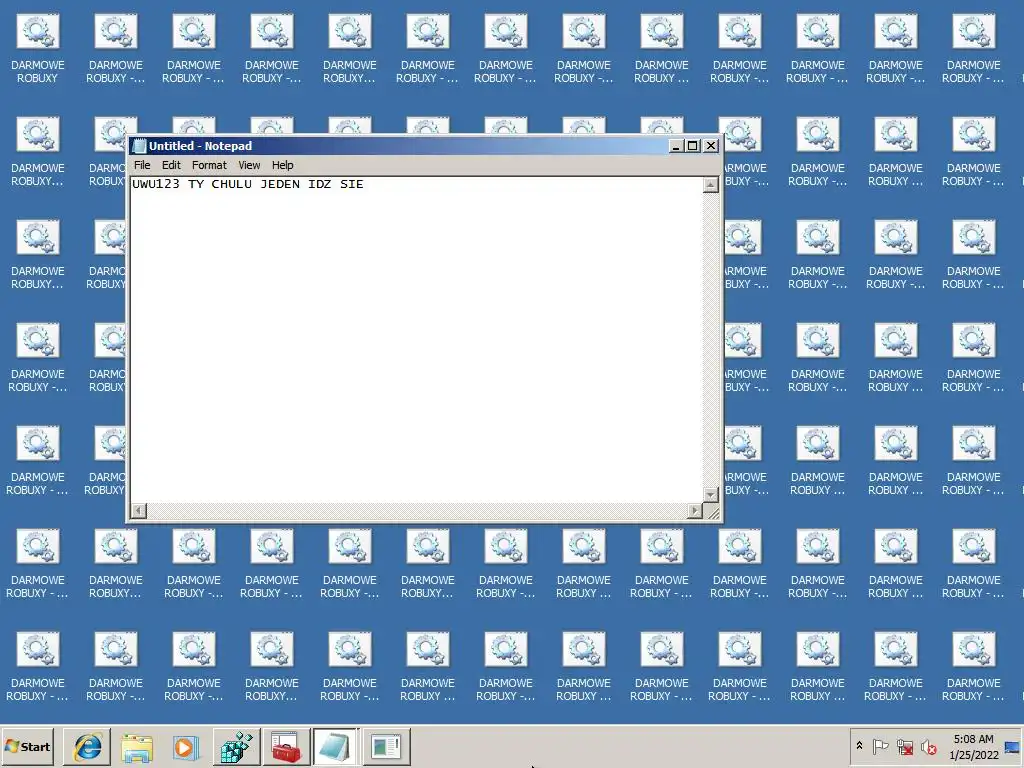
Task: Click the Notepad scroll down arrow
Action: tap(711, 494)
